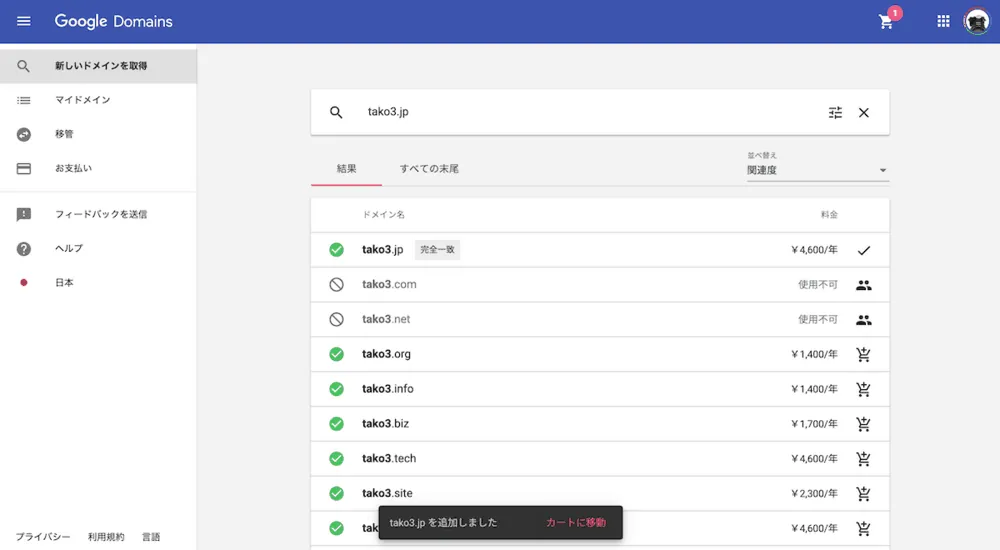Go to お支払い in the sidebar
Screen dimensions: 1000x550
pos(73,168)
